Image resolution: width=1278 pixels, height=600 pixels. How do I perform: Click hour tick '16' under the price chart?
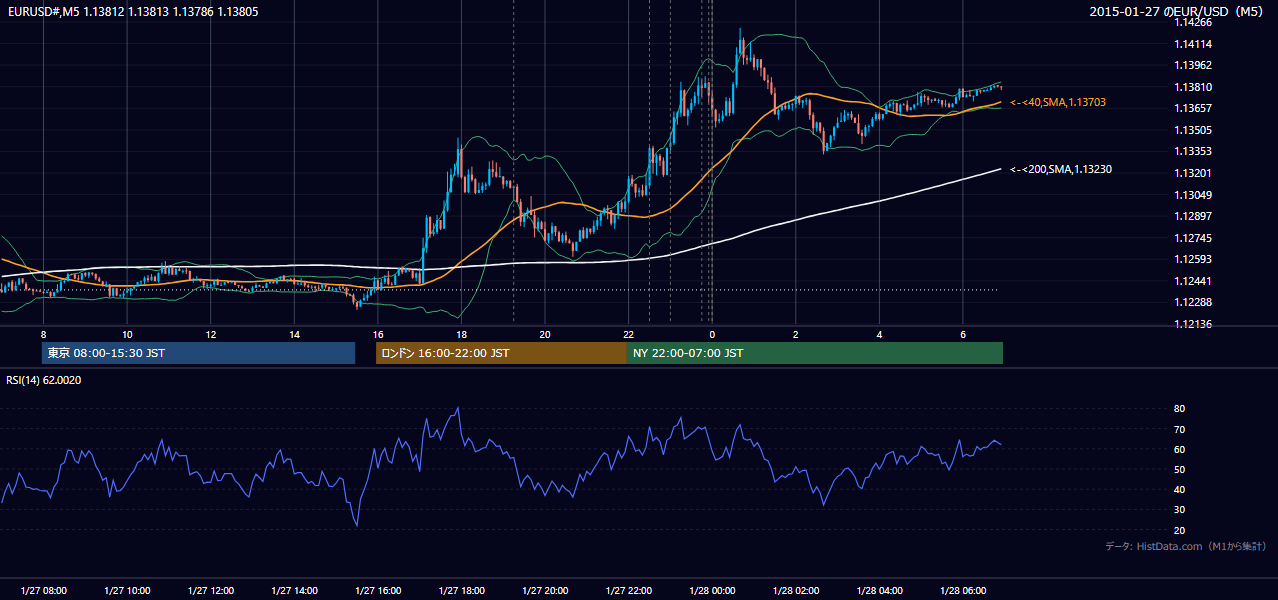pyautogui.click(x=378, y=334)
